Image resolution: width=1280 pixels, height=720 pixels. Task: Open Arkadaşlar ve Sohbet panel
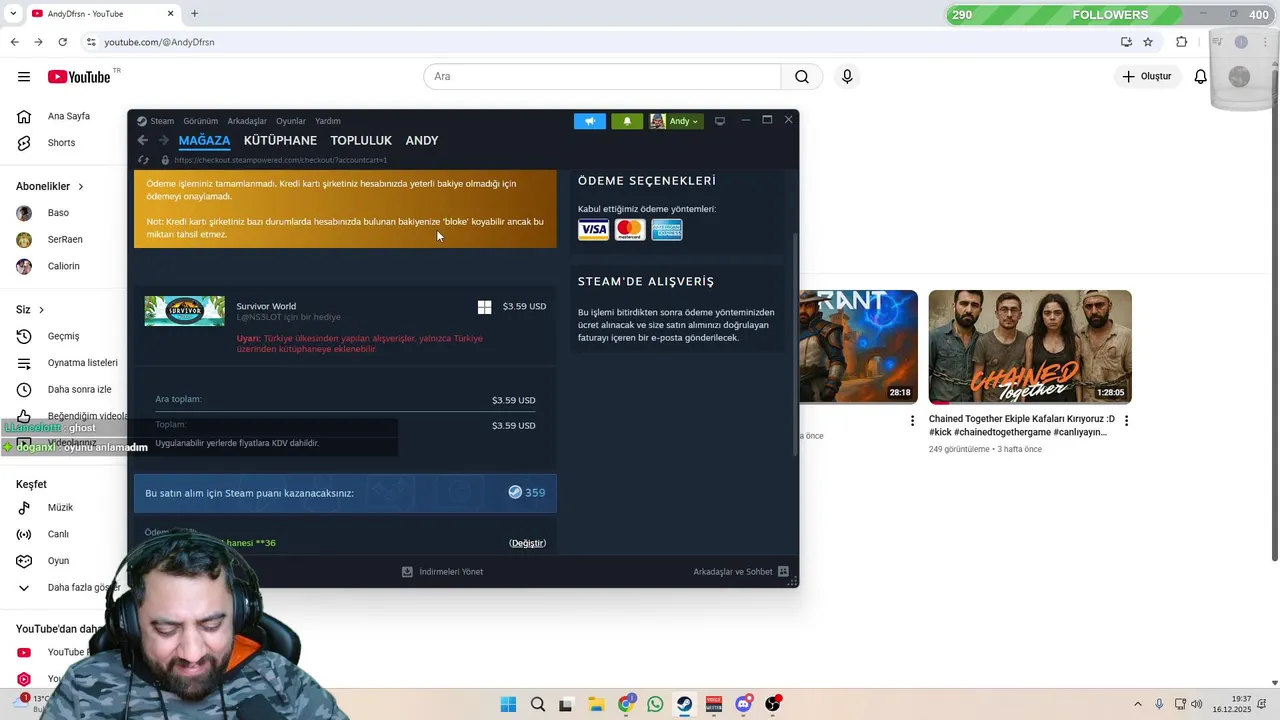[x=741, y=572]
